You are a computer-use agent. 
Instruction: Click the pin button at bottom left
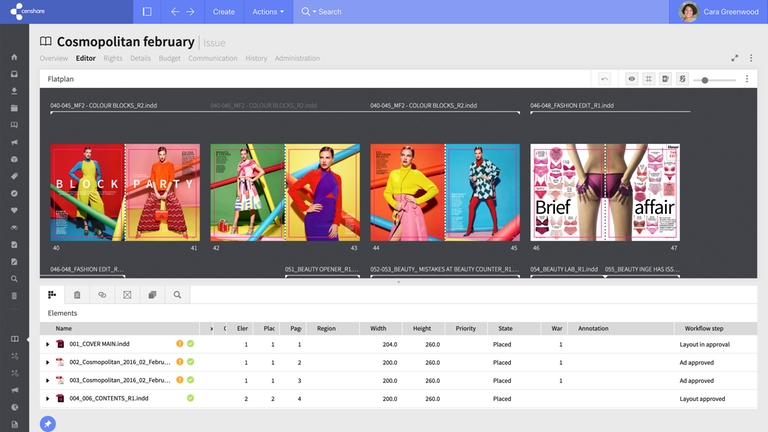(48, 424)
